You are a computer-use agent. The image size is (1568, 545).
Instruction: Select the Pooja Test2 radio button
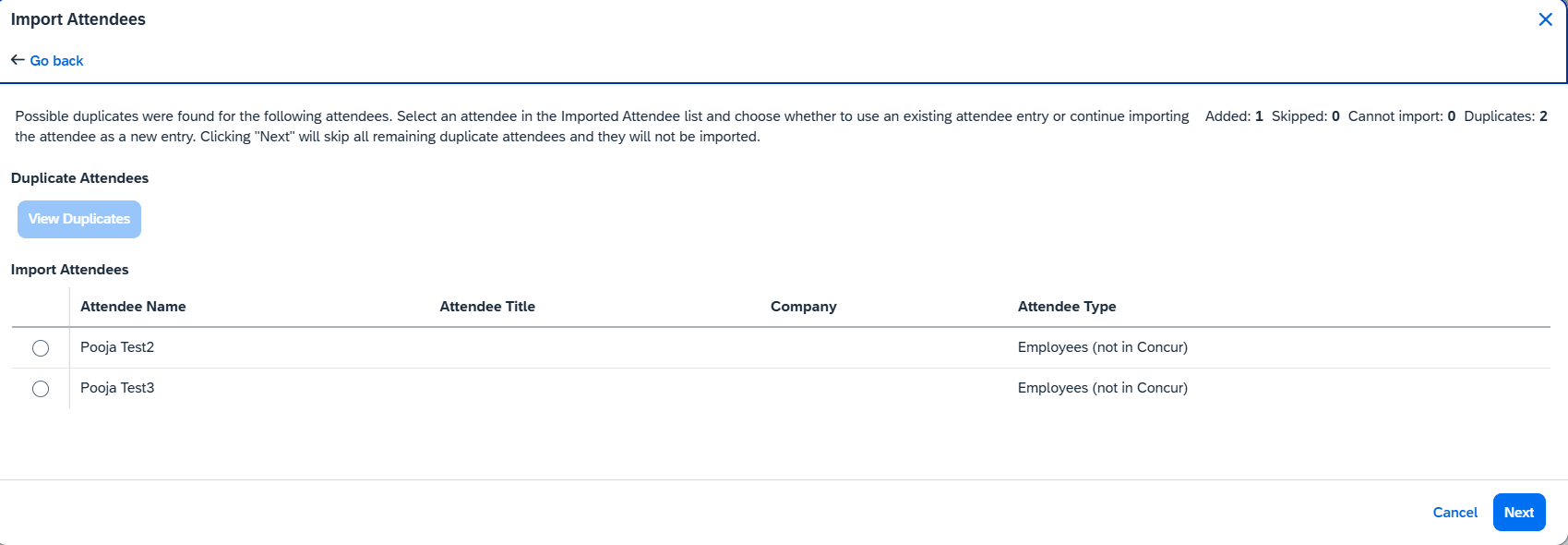tap(41, 348)
